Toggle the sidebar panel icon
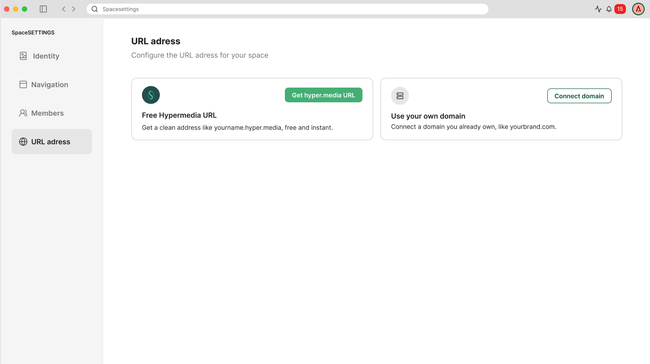 point(43,9)
